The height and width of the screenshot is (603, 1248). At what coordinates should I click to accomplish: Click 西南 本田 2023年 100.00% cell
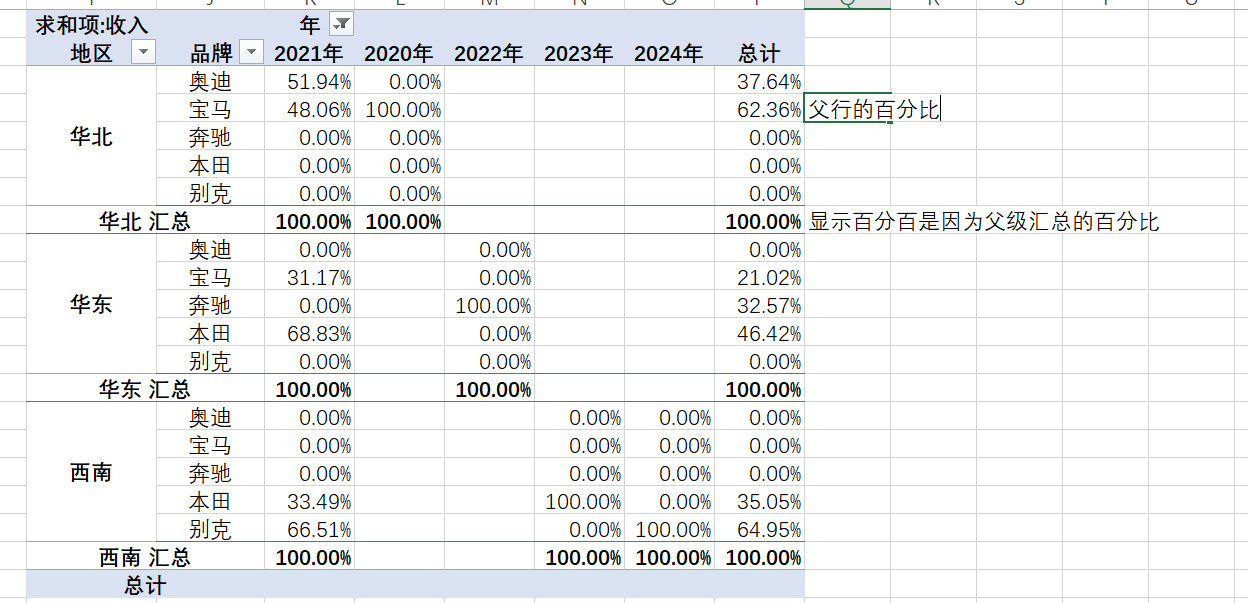tap(579, 501)
